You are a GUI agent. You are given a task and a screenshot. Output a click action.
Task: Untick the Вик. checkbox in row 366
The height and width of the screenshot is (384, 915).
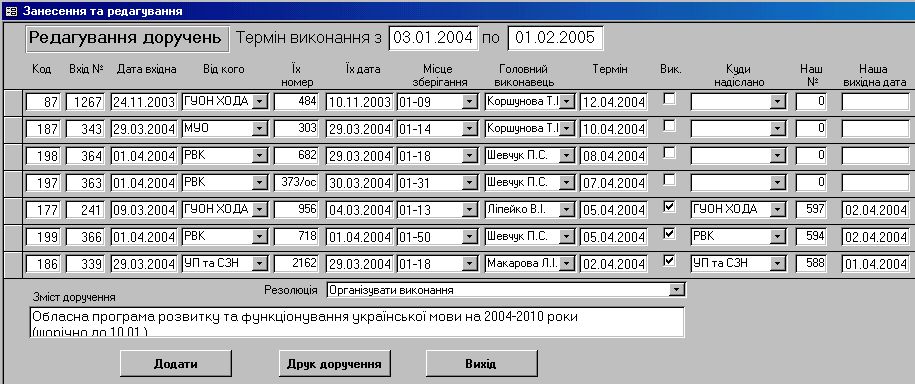tap(670, 233)
